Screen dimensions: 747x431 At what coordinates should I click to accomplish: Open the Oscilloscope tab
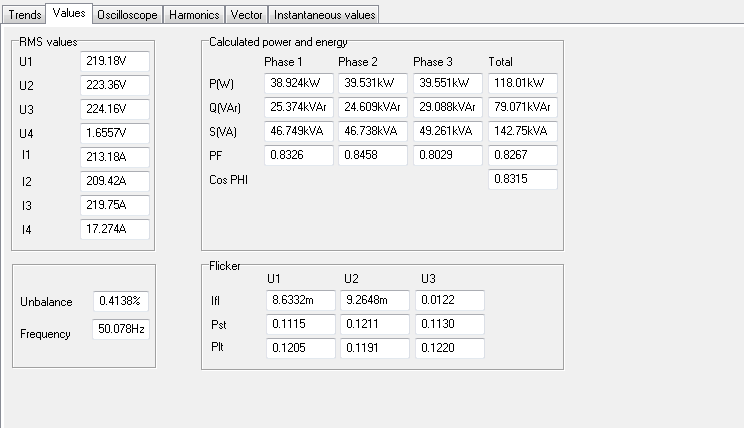[x=127, y=15]
